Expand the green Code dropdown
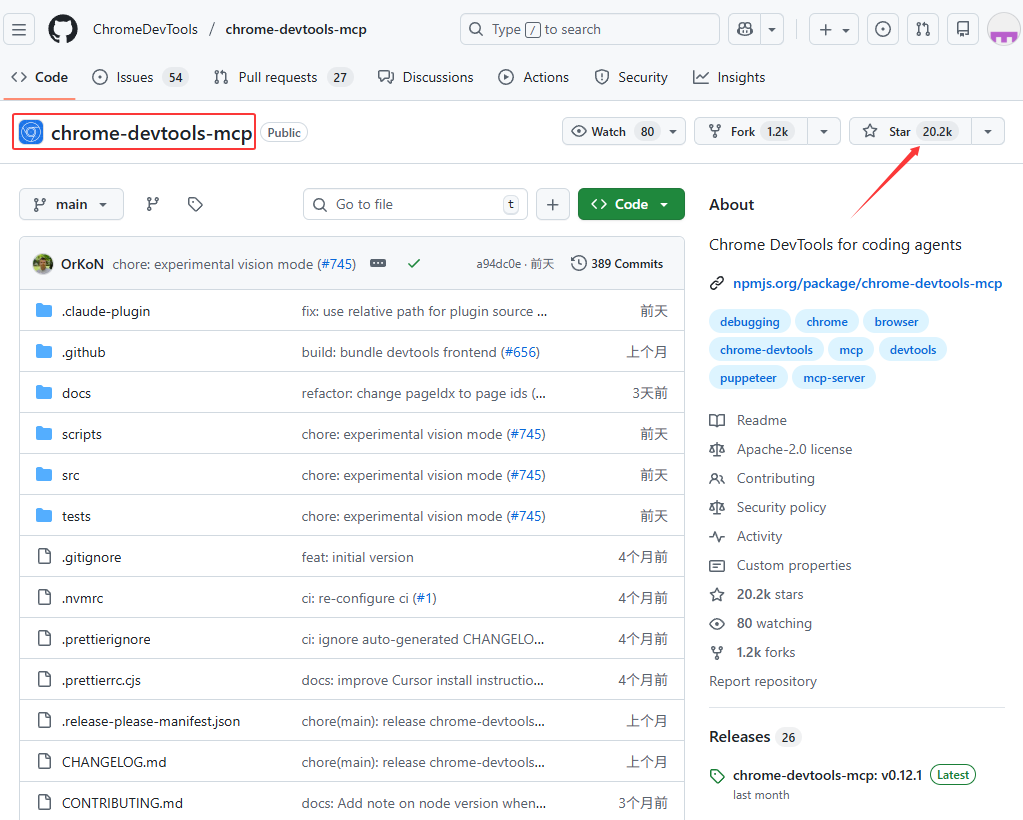Image resolution: width=1023 pixels, height=820 pixels. [631, 204]
